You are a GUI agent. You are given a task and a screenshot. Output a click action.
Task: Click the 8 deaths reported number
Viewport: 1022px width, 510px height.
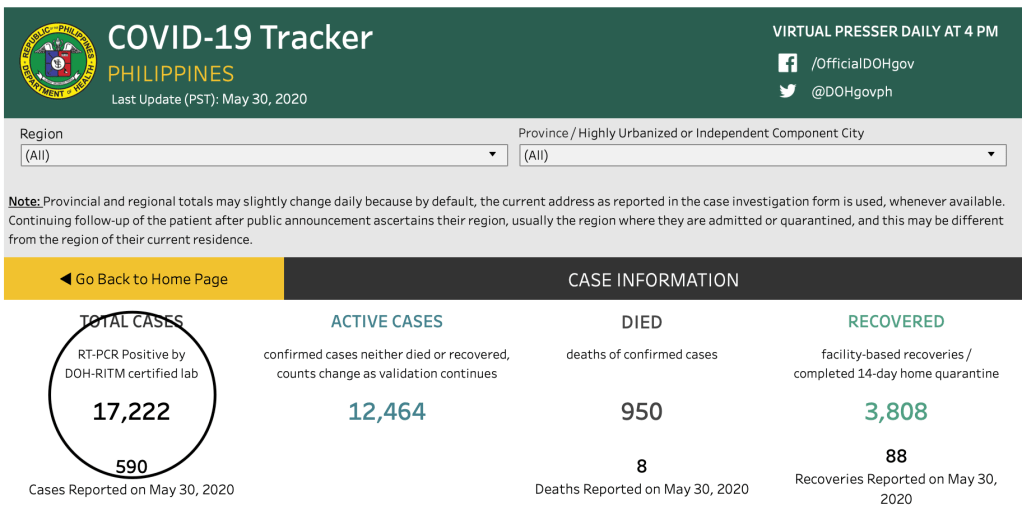click(x=642, y=466)
